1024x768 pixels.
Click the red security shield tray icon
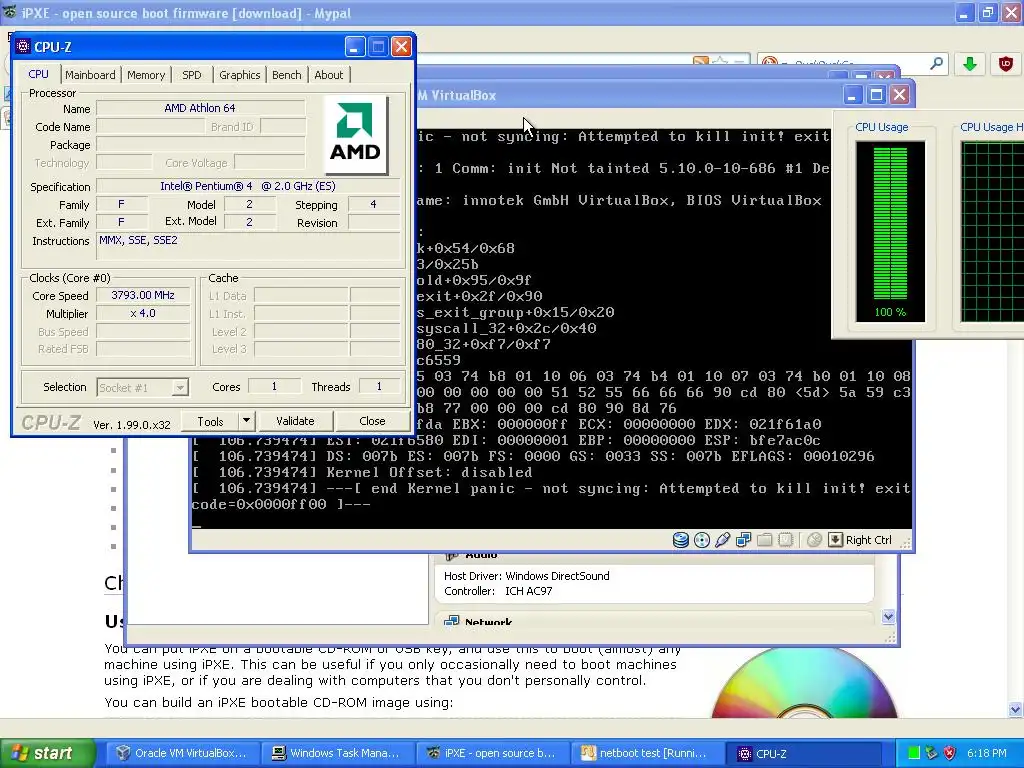click(950, 753)
